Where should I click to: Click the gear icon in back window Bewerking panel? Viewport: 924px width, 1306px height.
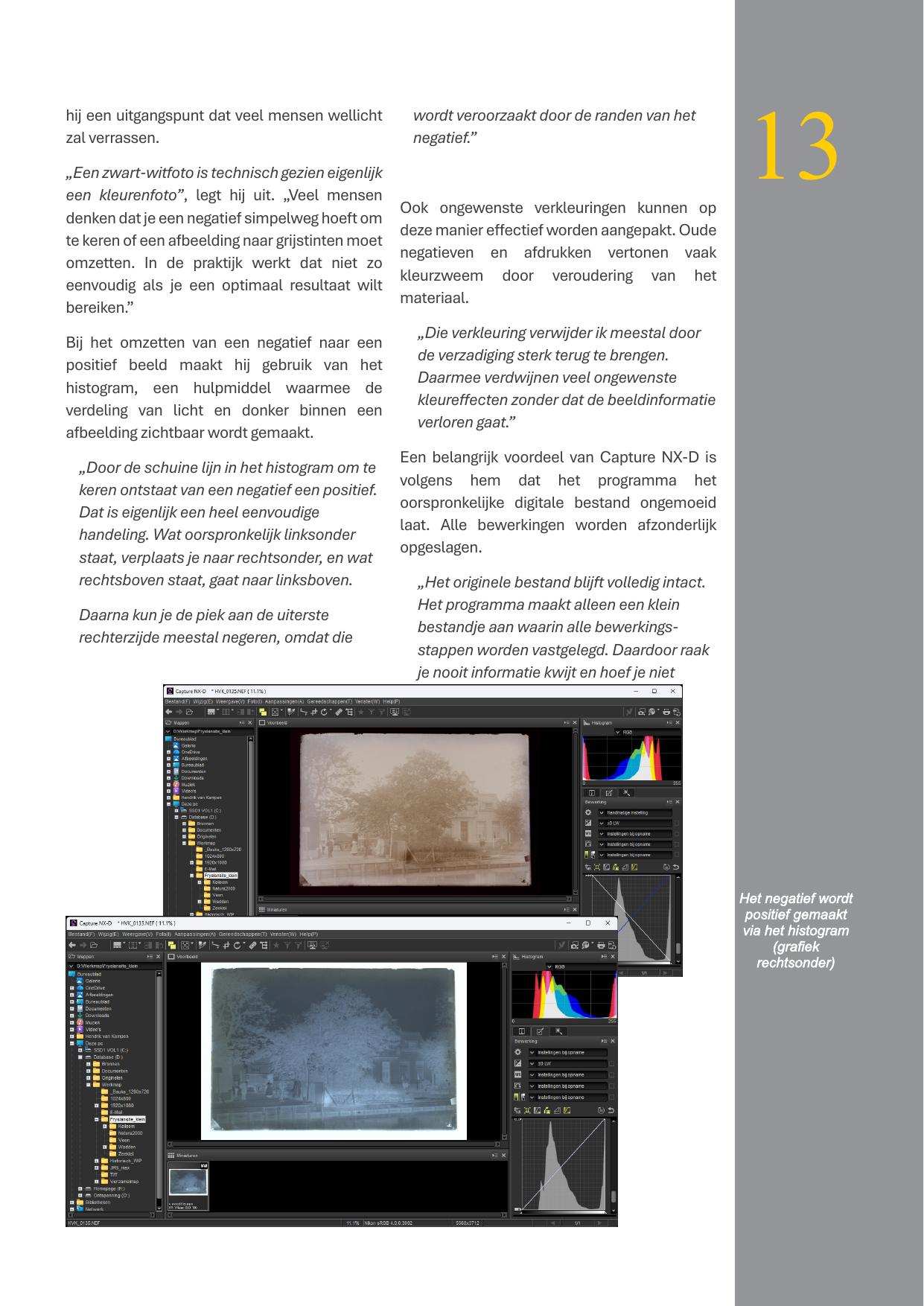tap(588, 812)
